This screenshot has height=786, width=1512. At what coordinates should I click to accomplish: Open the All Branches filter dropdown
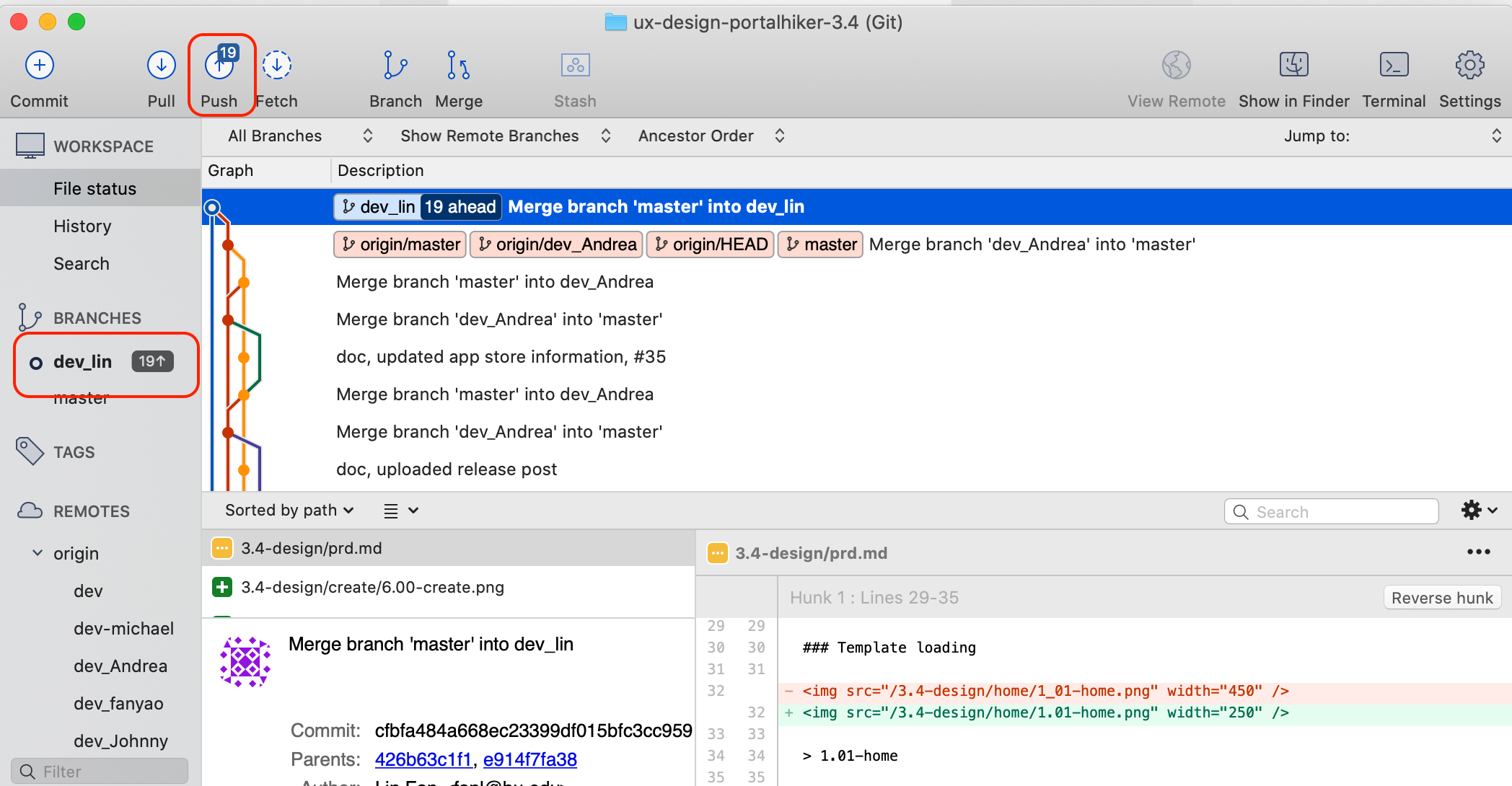pyautogui.click(x=300, y=136)
